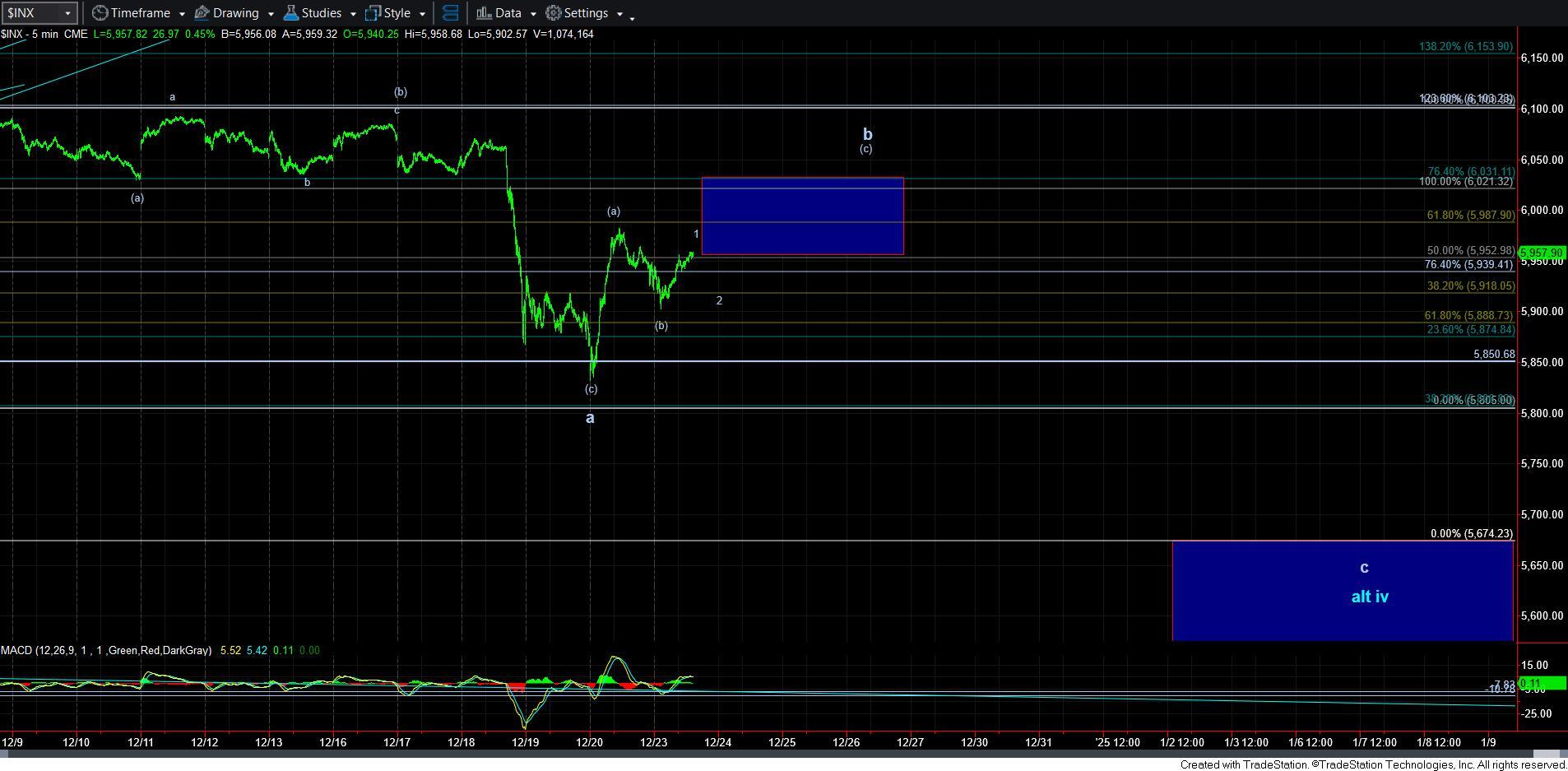Click the Studies flask icon
Viewport: 1568px width, 771px height.
(x=290, y=13)
